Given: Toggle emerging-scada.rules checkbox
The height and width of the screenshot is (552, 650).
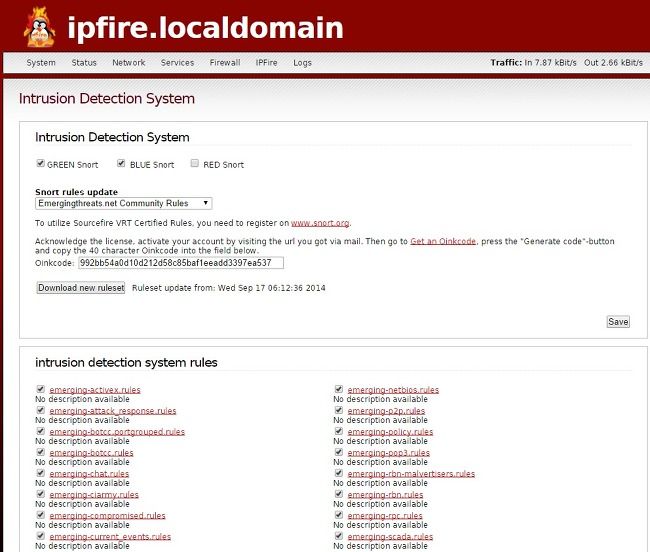Looking at the screenshot, I should [x=339, y=536].
